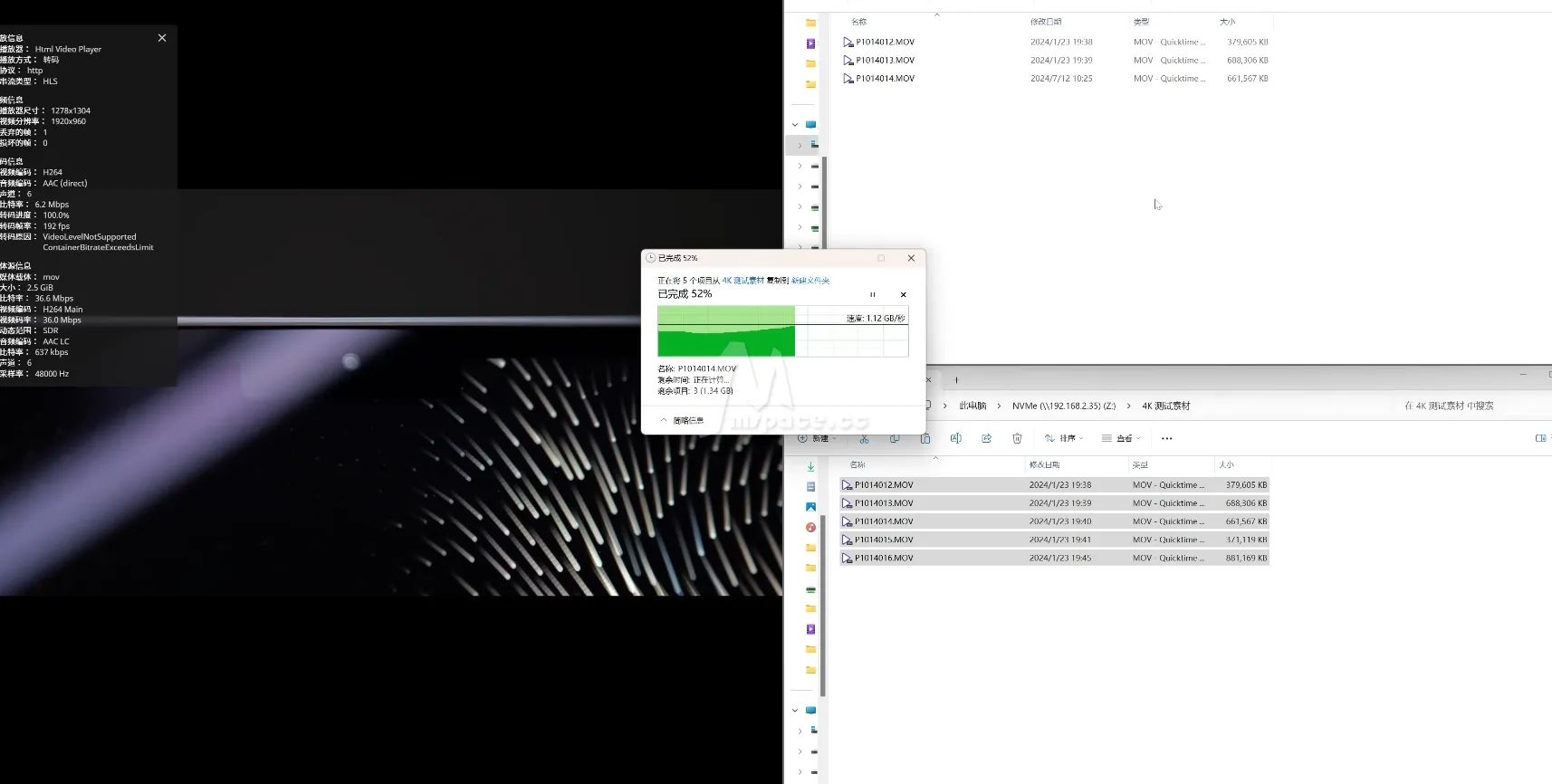This screenshot has width=1552, height=784.
Task: Click the Paste clipboard icon in lower Explorer
Action: tap(925, 438)
